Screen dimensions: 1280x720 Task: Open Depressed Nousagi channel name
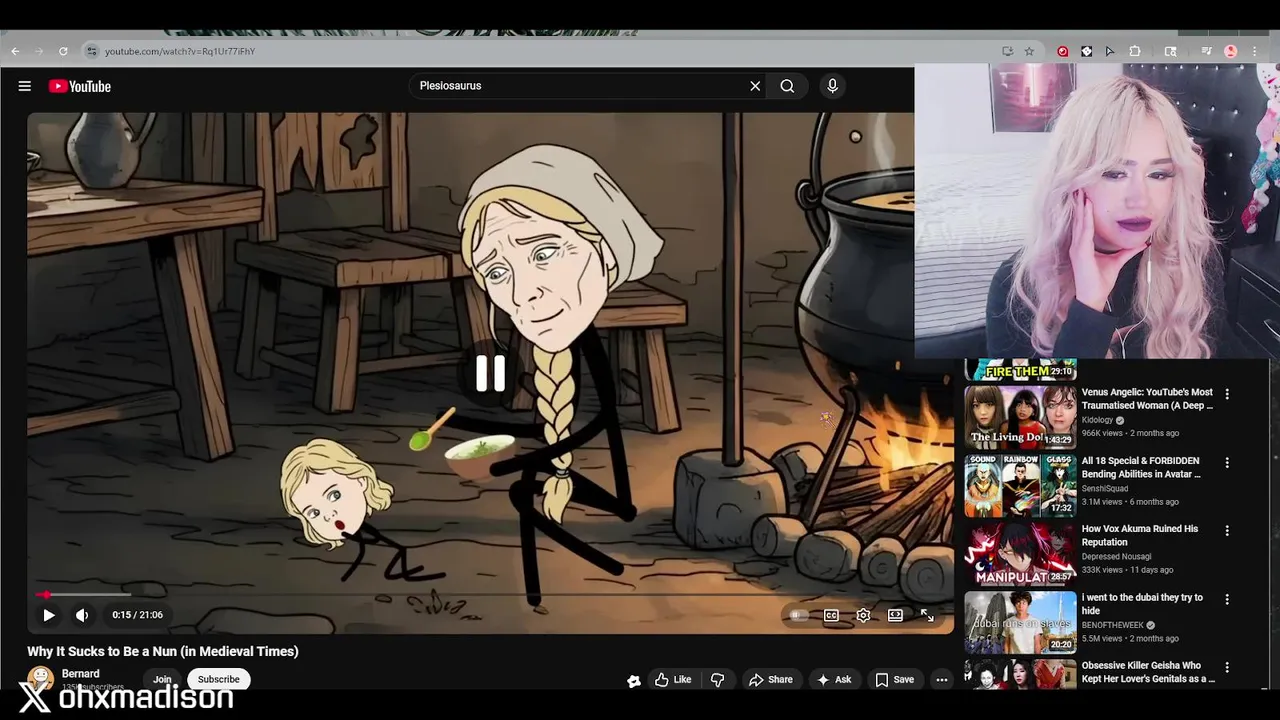[x=1116, y=556]
